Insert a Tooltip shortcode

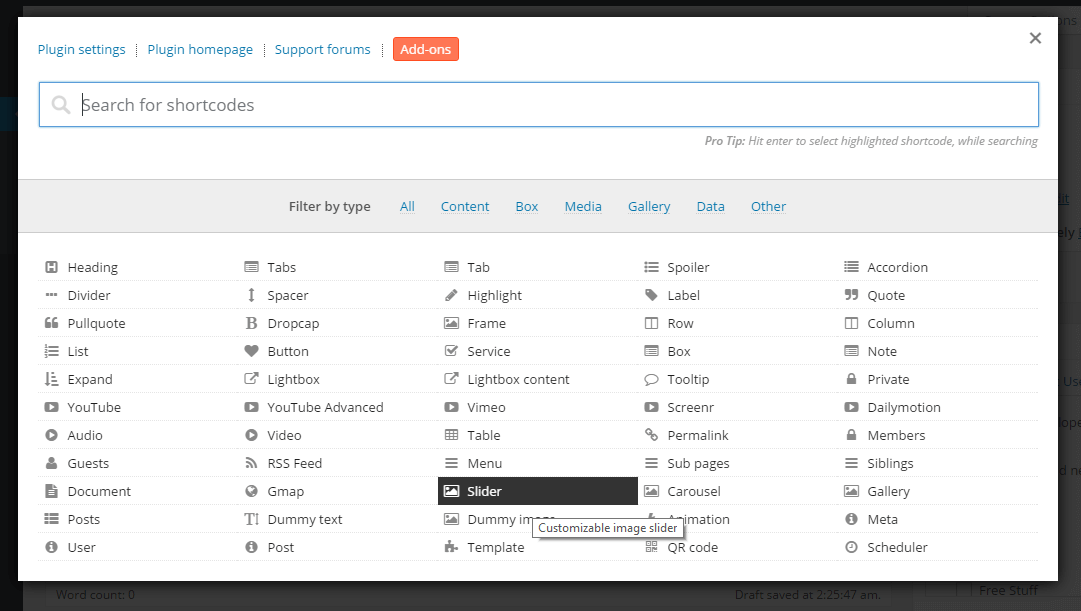pyautogui.click(x=689, y=378)
